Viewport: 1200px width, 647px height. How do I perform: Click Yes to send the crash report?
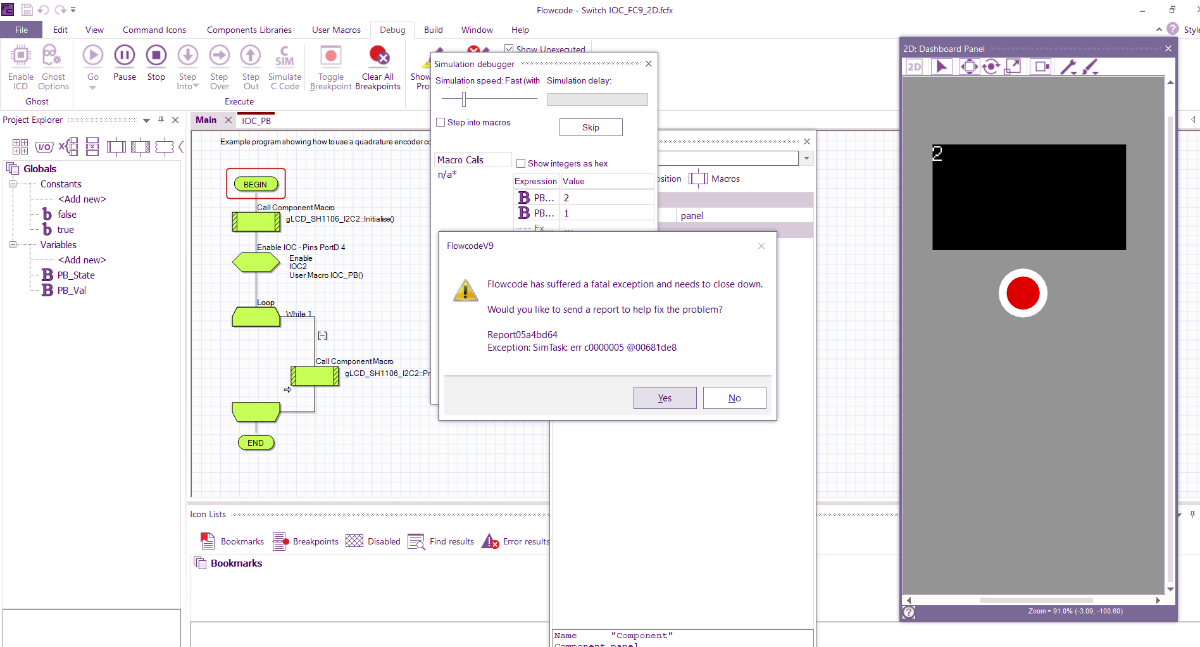click(665, 398)
